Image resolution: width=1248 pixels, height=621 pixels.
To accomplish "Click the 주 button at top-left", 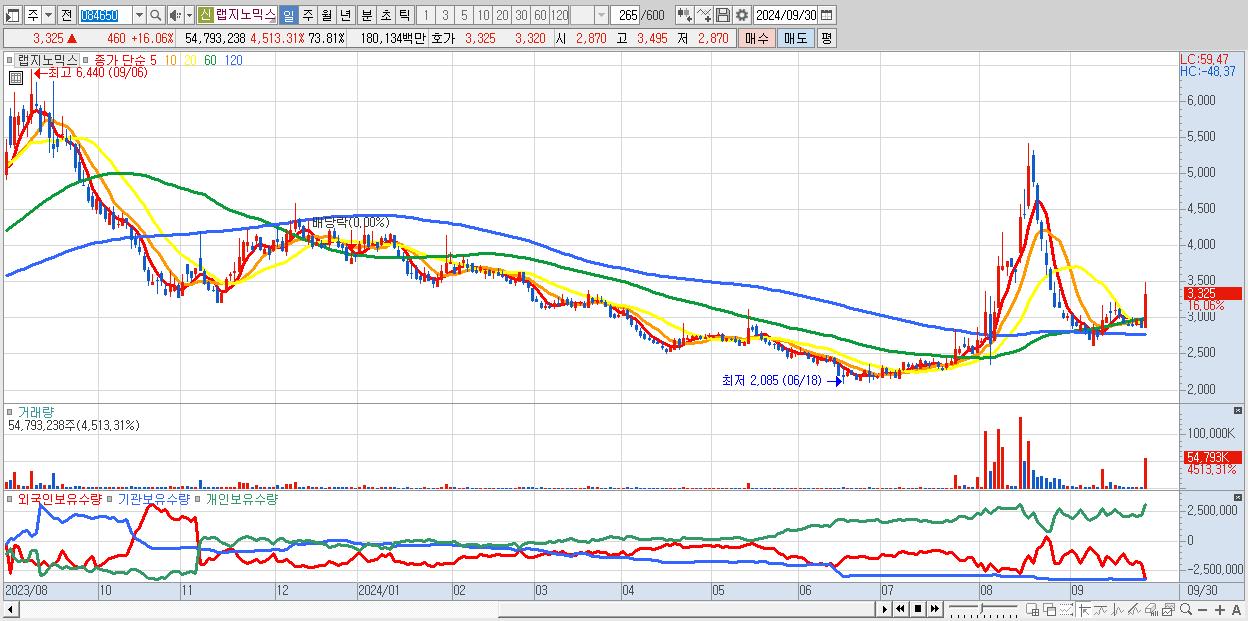I will pos(32,15).
